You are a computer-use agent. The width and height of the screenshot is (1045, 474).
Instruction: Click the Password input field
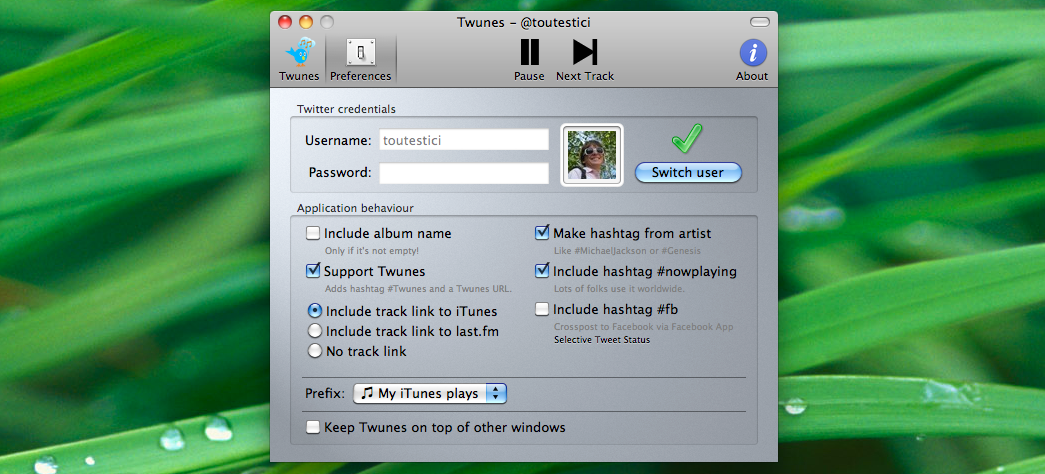[x=464, y=173]
